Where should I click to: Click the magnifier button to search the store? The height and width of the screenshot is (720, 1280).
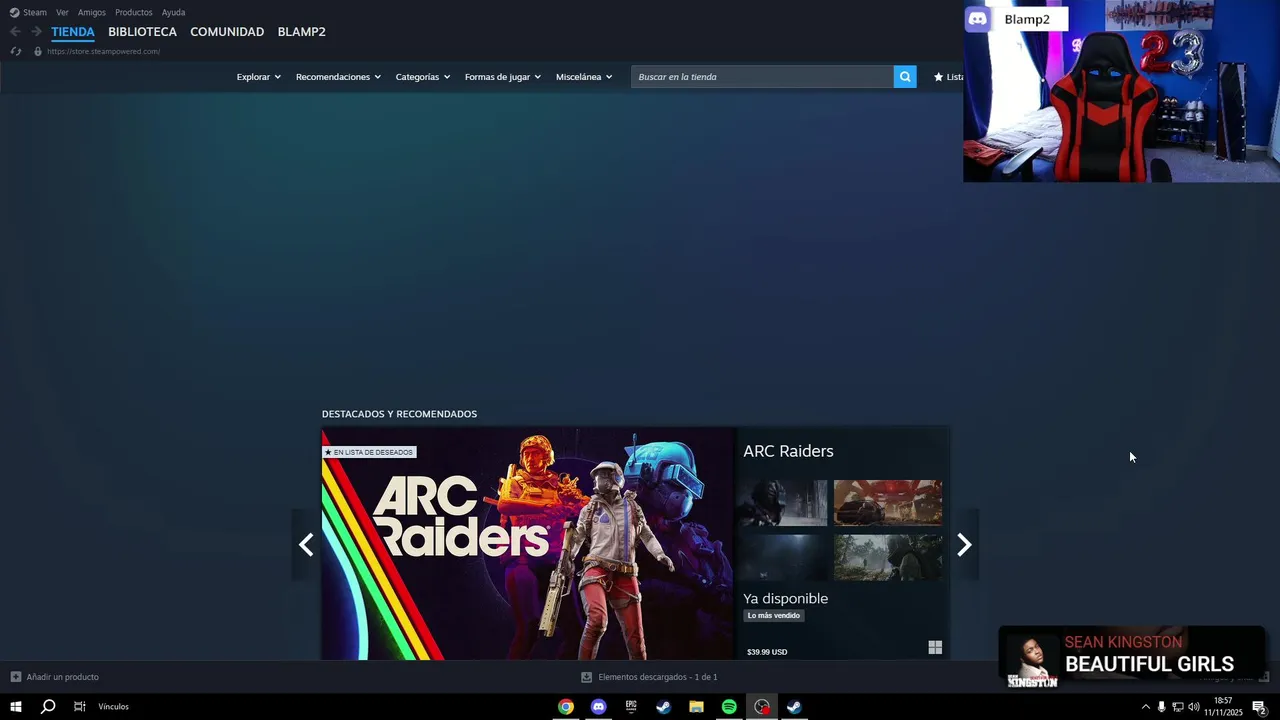click(905, 77)
